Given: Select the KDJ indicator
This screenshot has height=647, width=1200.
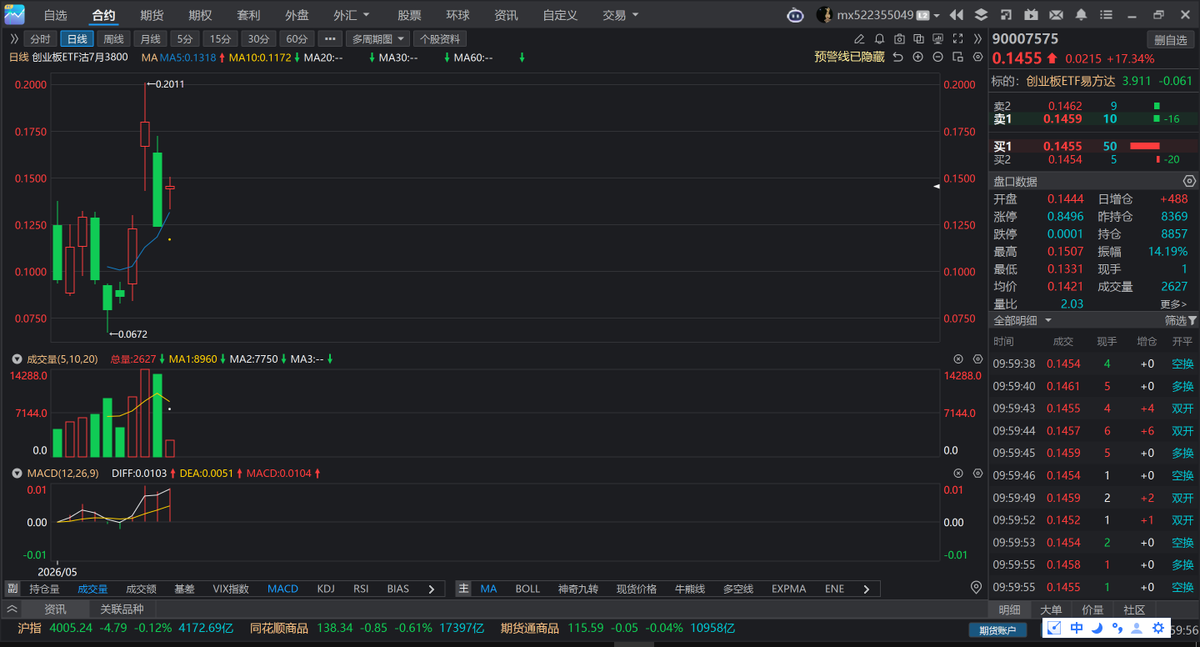Looking at the screenshot, I should [x=326, y=589].
